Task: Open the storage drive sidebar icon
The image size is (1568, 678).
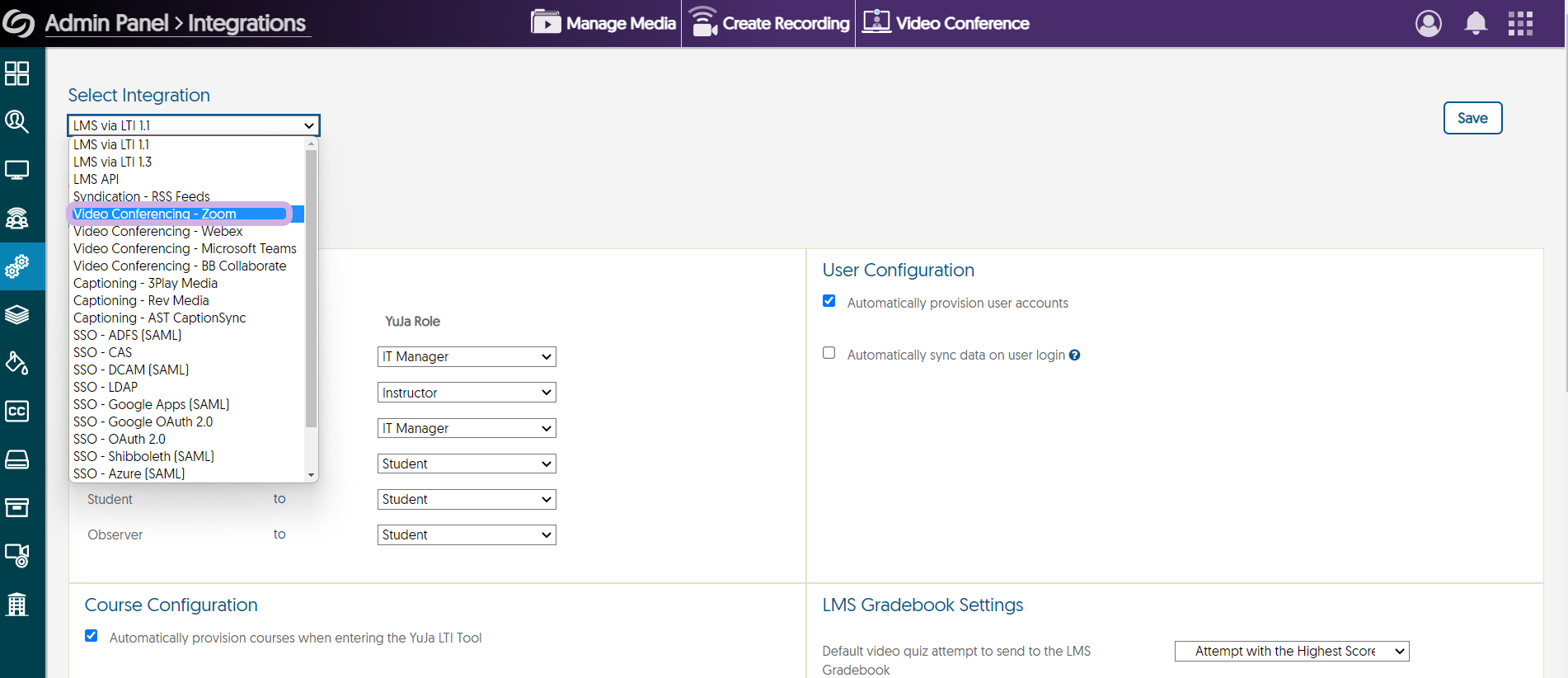Action: pos(16,459)
